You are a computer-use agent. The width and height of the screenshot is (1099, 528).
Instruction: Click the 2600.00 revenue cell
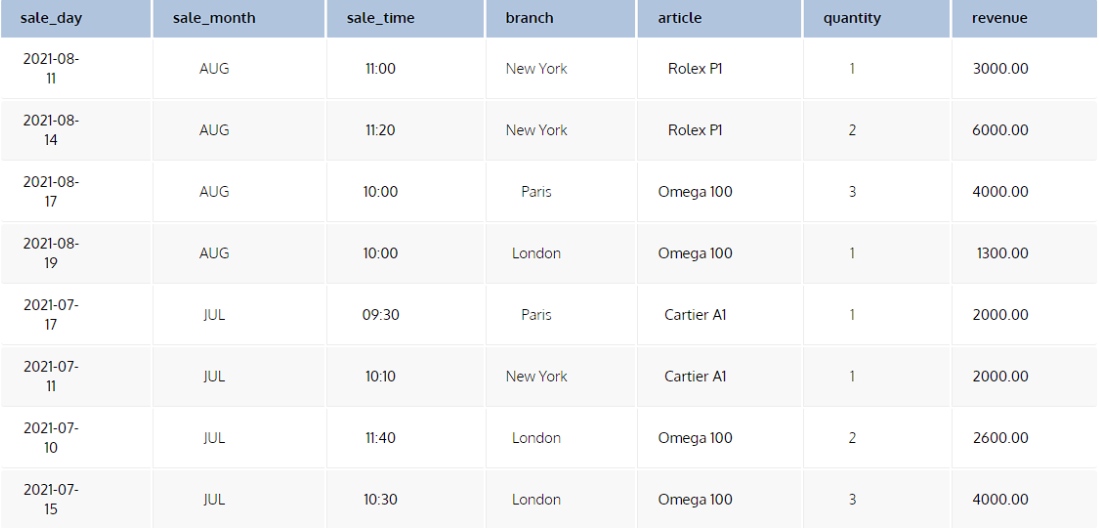tap(1000, 438)
